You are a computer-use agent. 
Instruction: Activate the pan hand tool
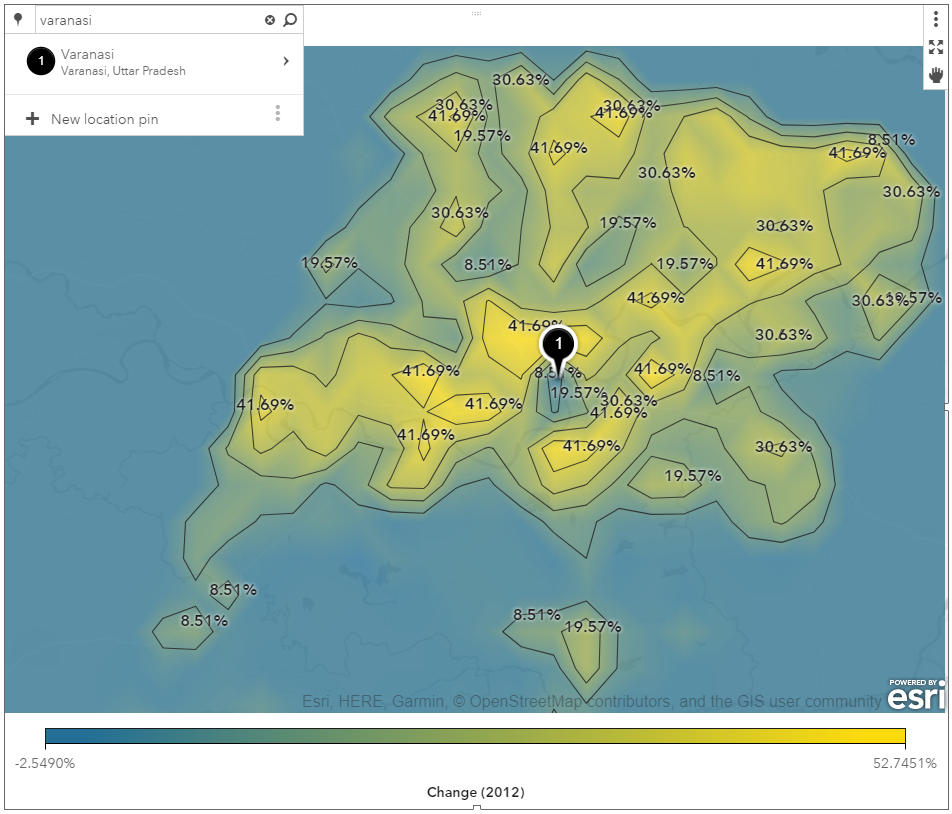click(935, 75)
